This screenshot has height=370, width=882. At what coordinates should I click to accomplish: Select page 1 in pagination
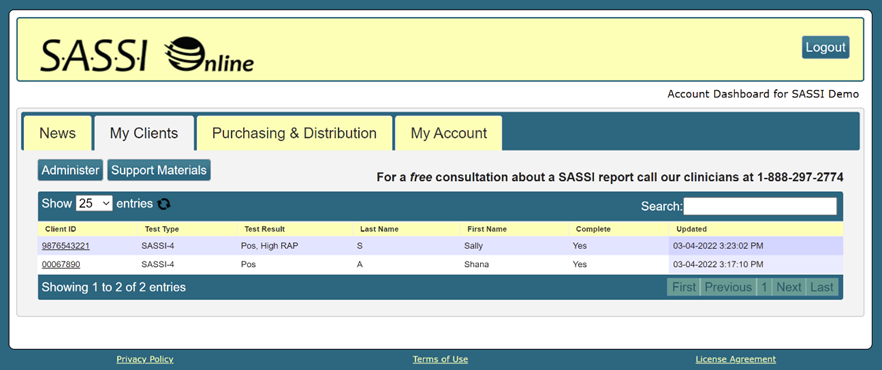click(764, 287)
